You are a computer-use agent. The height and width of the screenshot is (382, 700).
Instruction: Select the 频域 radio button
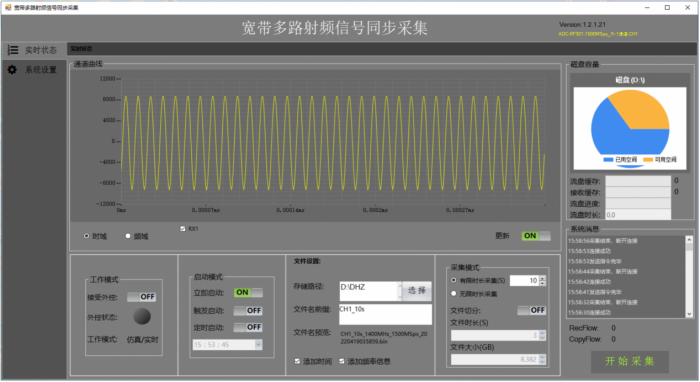pyautogui.click(x=128, y=236)
